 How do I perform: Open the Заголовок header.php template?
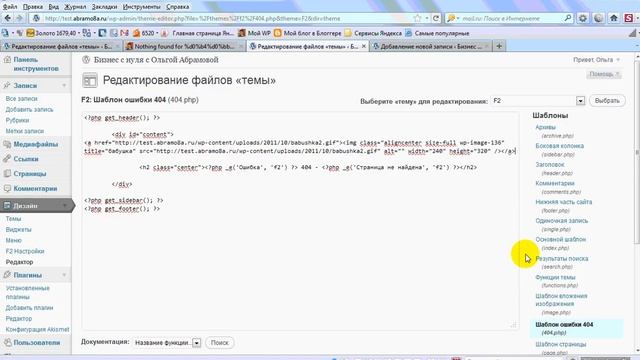click(550, 165)
